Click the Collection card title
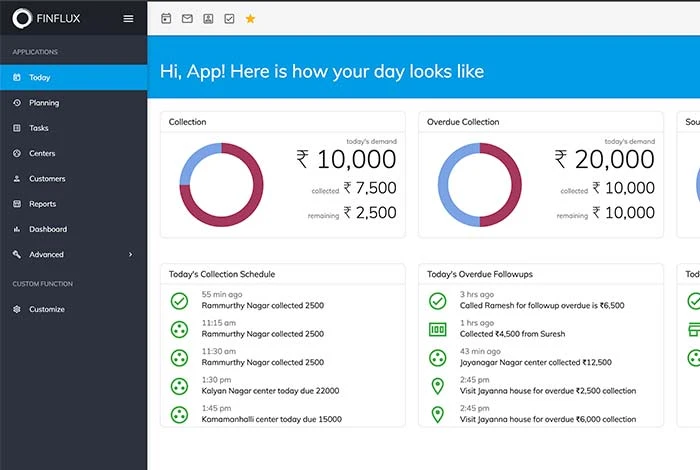Image resolution: width=700 pixels, height=470 pixels. 188,122
